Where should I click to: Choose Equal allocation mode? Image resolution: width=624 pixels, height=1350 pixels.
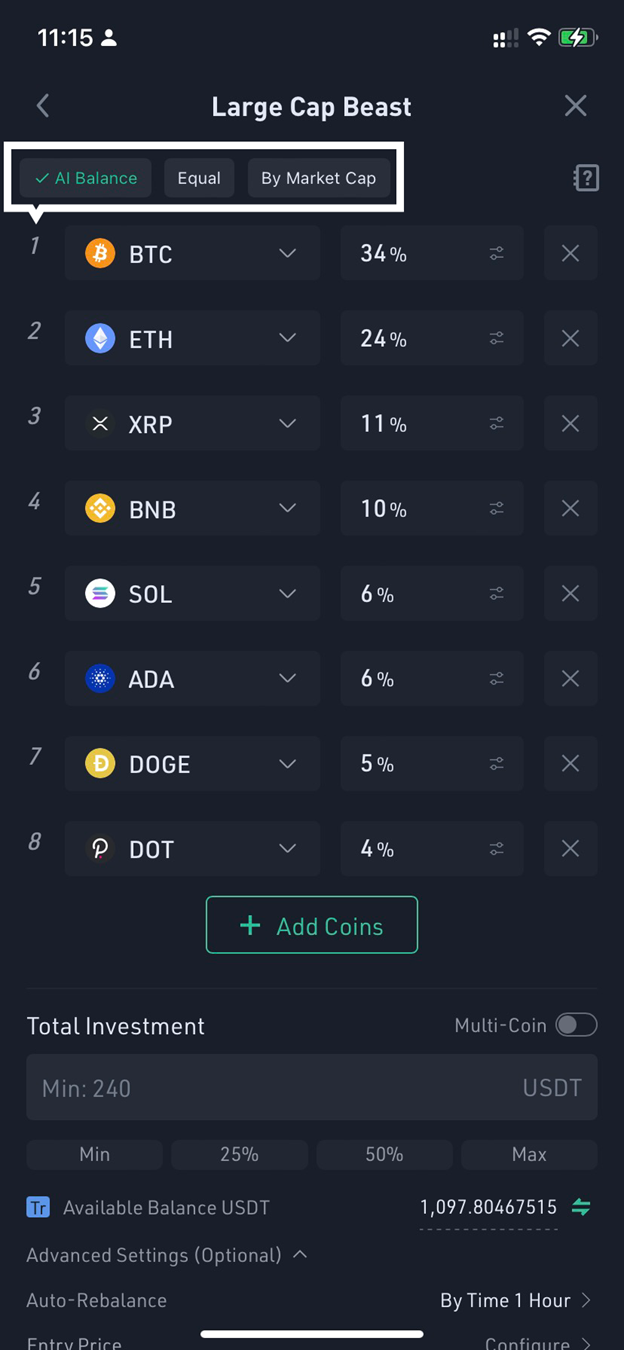coord(199,178)
